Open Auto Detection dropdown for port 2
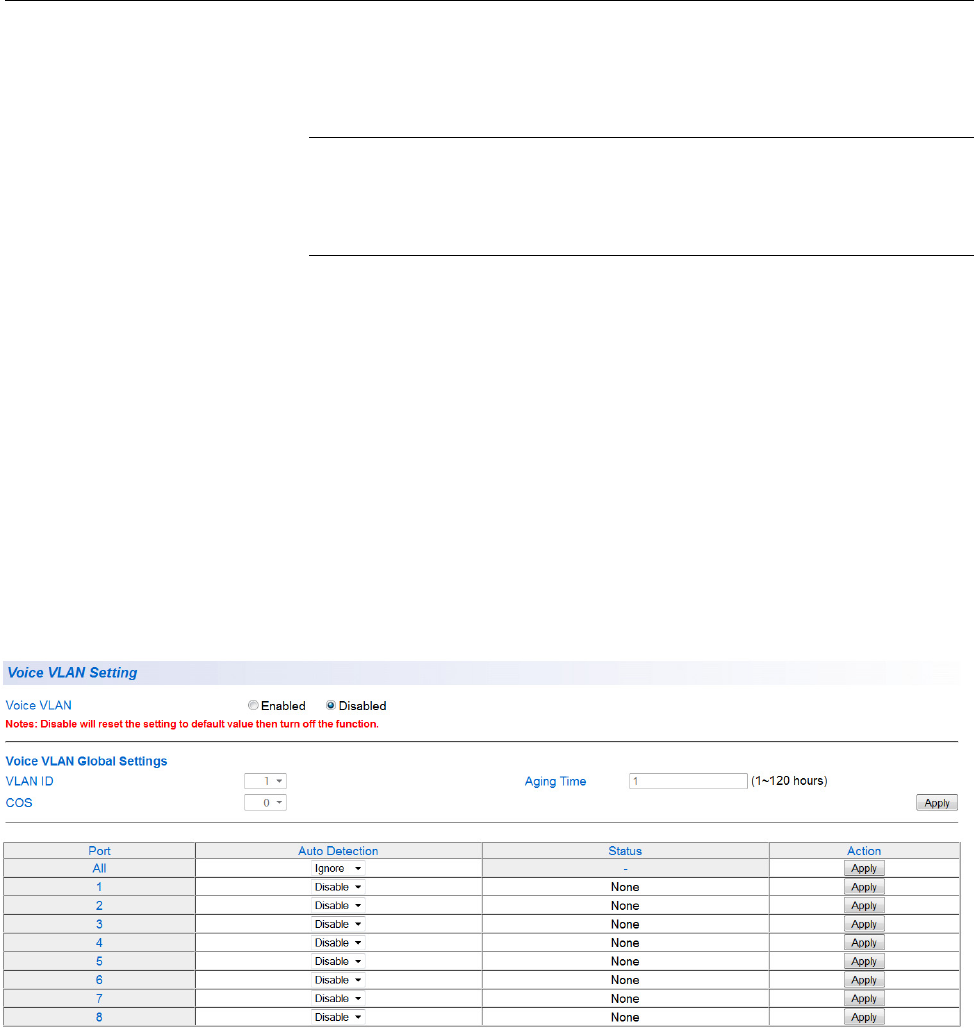This screenshot has width=974, height=1032. [338, 906]
